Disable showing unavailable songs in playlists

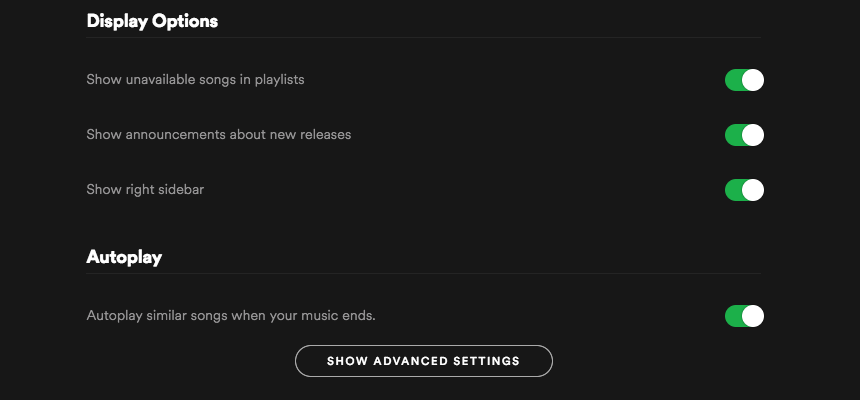[744, 80]
